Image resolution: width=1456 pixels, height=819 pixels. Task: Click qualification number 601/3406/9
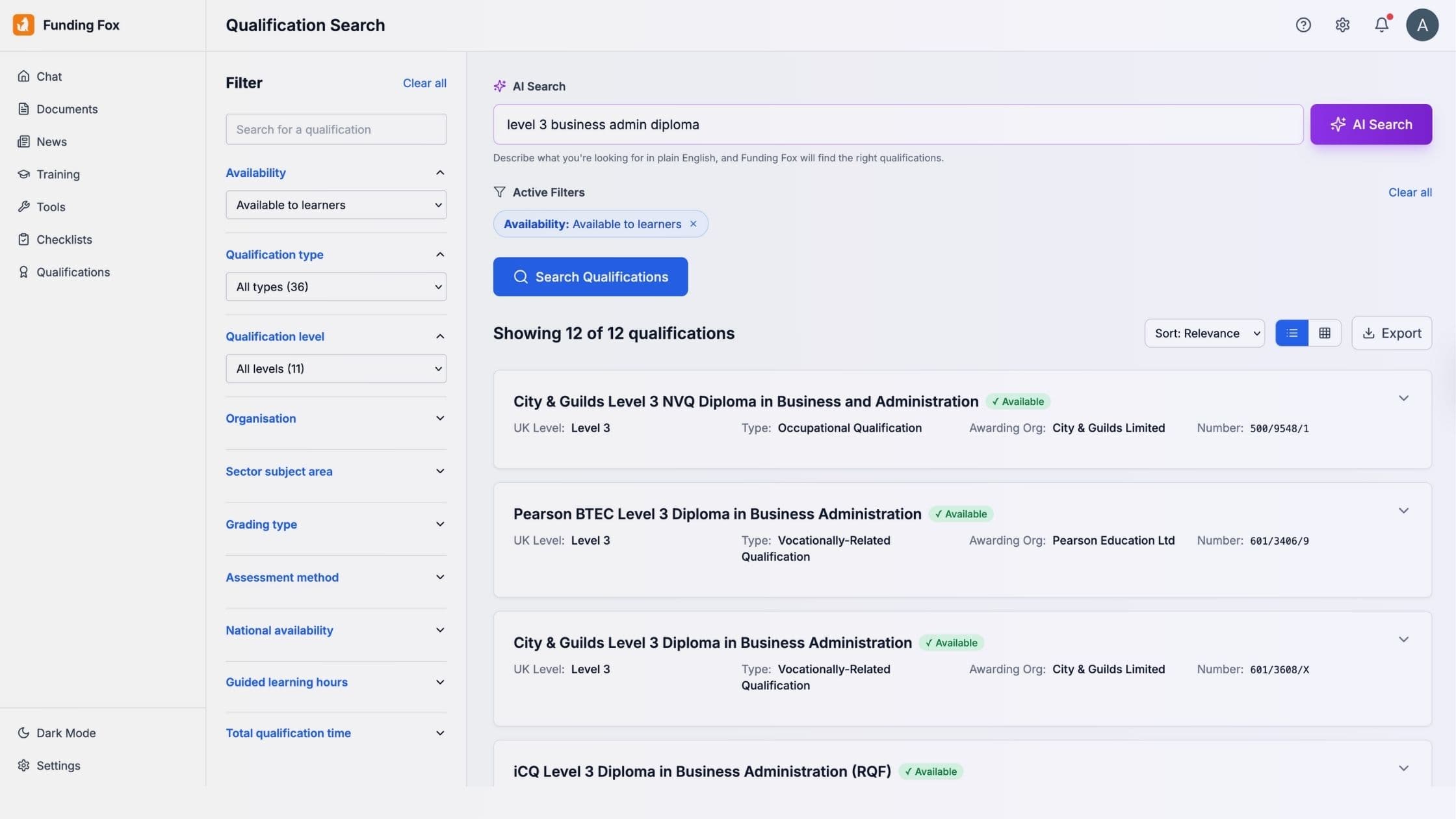tap(1279, 541)
